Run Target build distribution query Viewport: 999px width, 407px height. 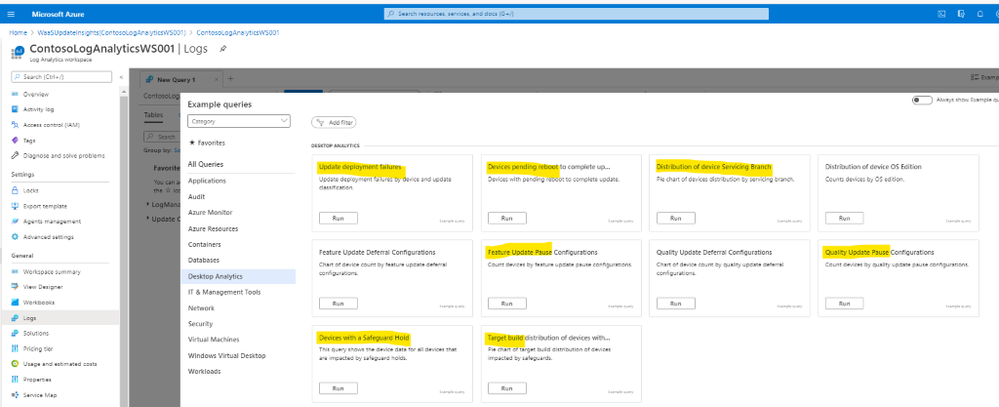point(507,389)
